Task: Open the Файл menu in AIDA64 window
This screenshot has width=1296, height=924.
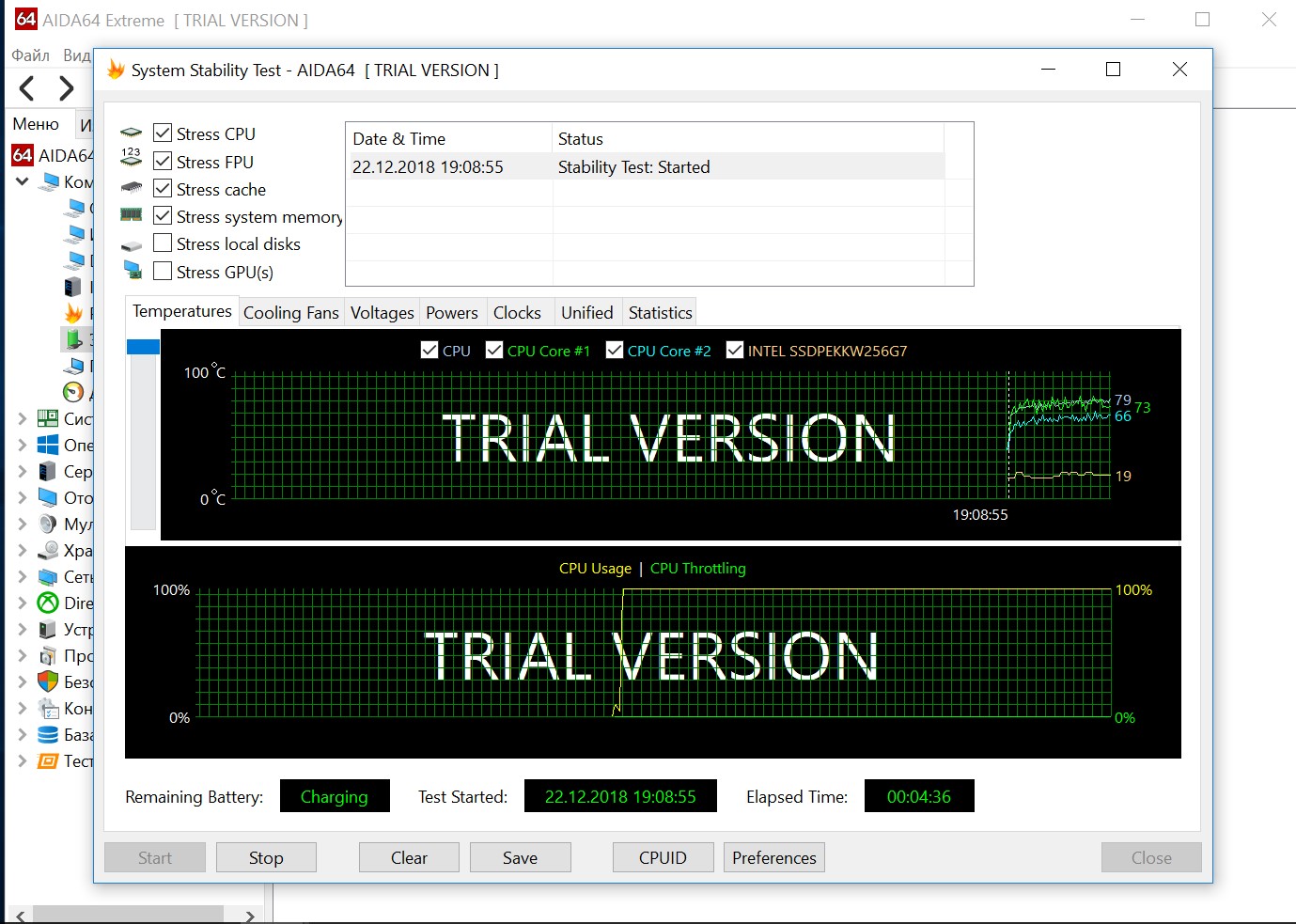Action: [30, 55]
